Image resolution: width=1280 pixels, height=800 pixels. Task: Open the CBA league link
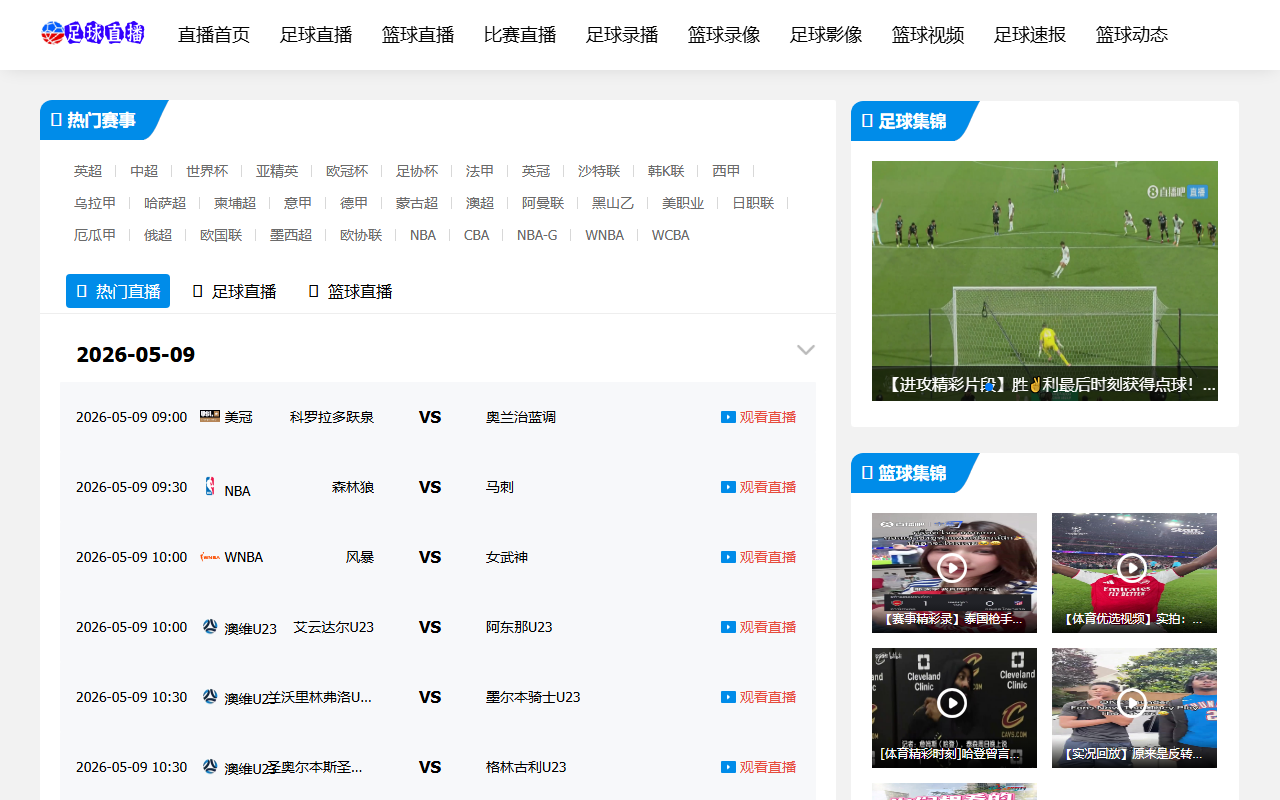(477, 235)
